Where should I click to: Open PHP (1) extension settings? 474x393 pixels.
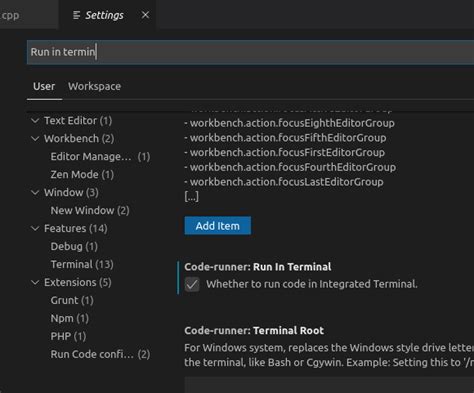point(68,337)
